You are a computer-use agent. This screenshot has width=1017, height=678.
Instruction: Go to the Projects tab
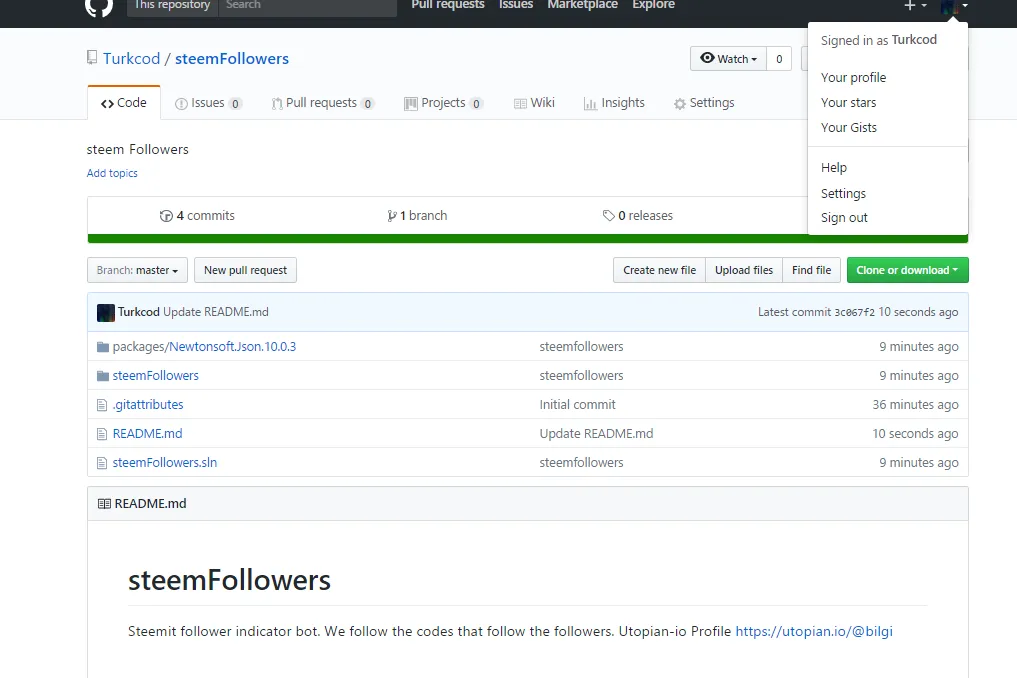pyautogui.click(x=444, y=103)
